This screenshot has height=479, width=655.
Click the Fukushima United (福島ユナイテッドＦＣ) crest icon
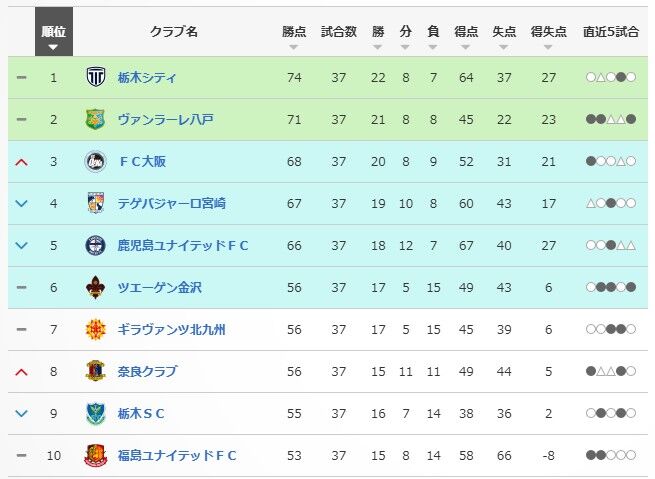(95, 455)
